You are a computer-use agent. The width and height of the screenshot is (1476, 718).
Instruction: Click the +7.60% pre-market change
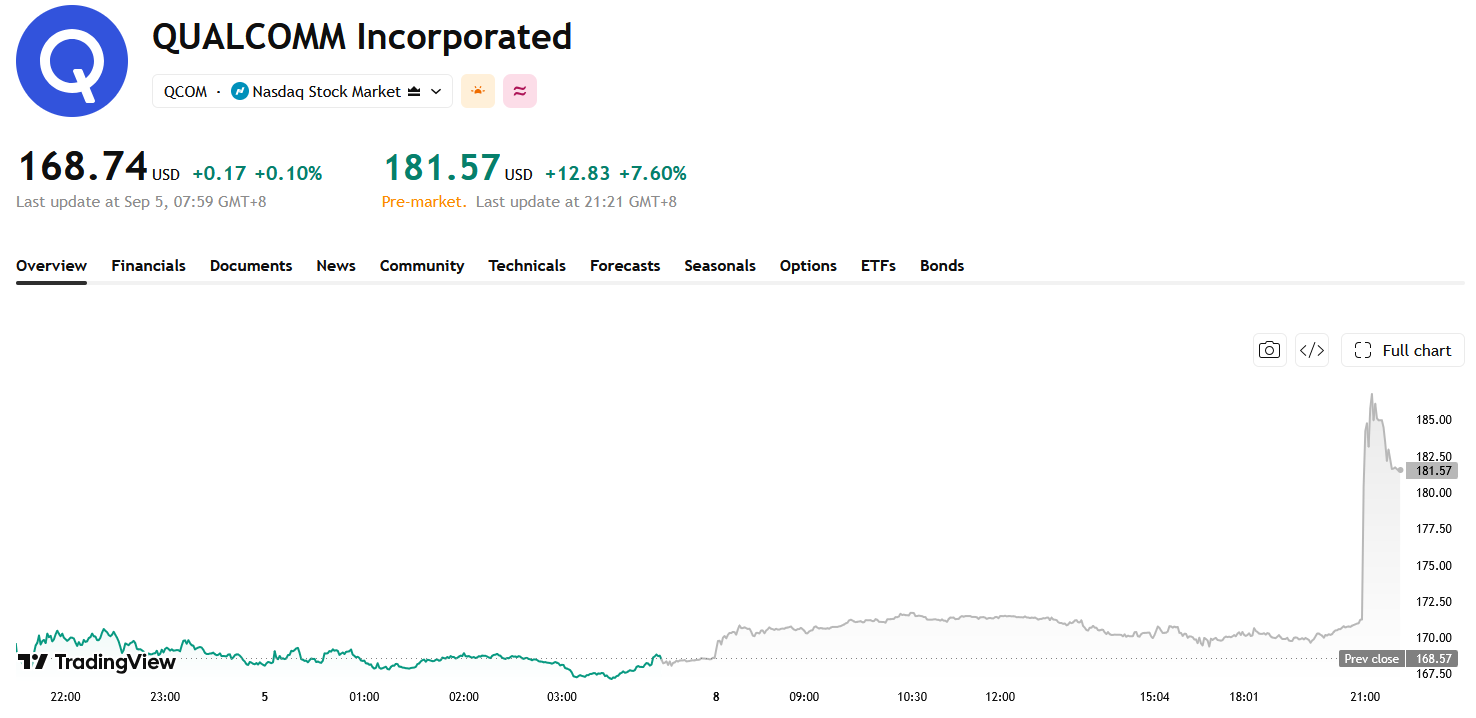click(x=653, y=174)
